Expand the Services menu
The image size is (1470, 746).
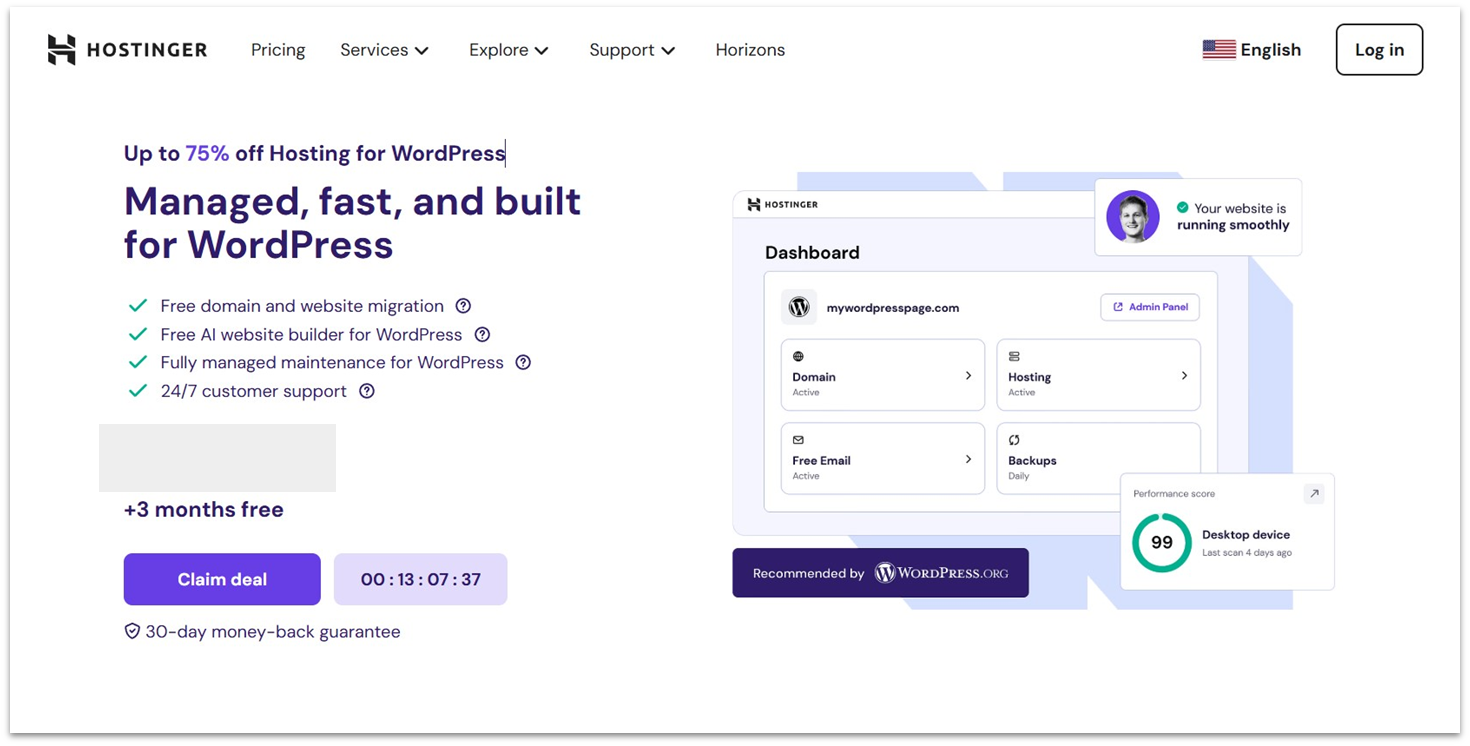(x=384, y=50)
